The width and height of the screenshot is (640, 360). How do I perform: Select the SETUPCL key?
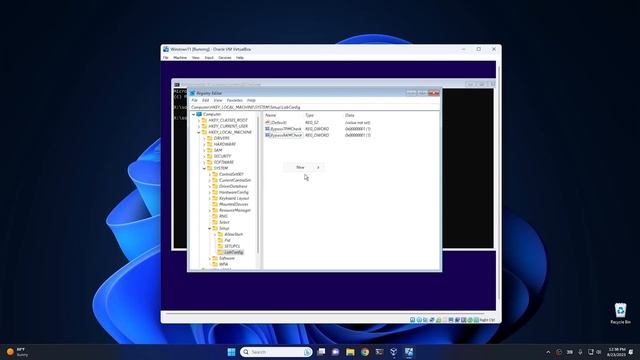point(232,246)
